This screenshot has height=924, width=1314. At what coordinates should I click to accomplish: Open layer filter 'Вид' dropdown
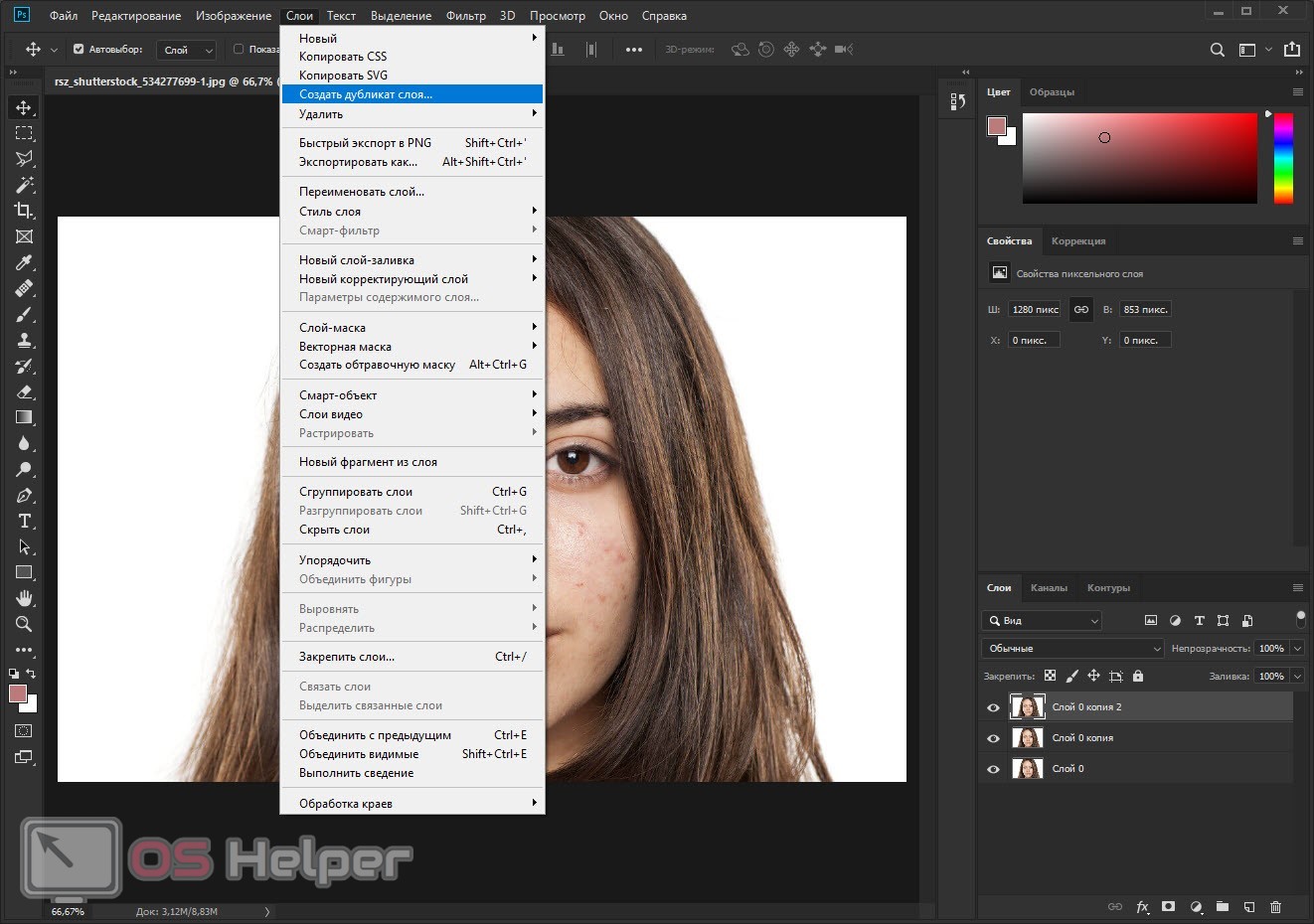[1042, 620]
